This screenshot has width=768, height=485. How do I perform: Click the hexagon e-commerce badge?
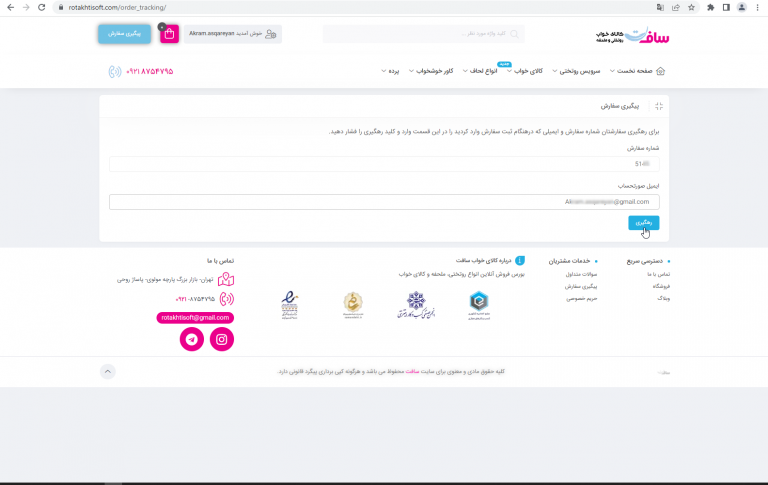point(479,305)
